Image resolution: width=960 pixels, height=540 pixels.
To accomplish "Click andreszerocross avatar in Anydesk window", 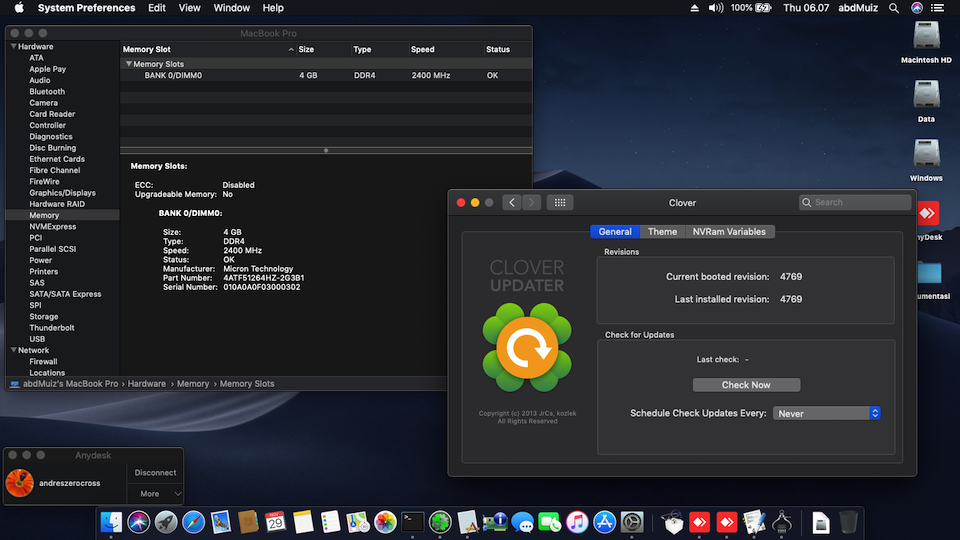I will pyautogui.click(x=20, y=482).
